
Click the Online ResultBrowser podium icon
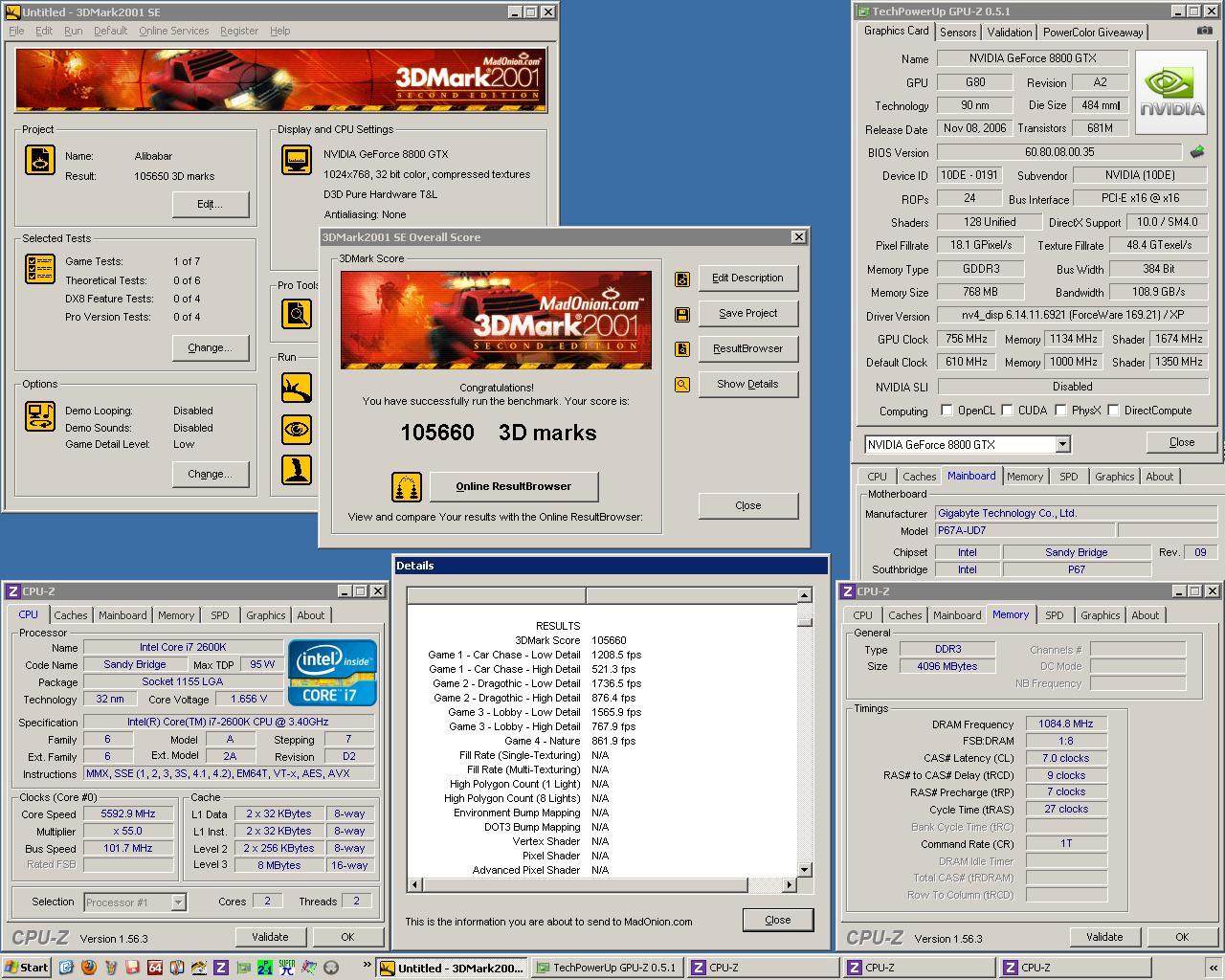click(x=407, y=486)
